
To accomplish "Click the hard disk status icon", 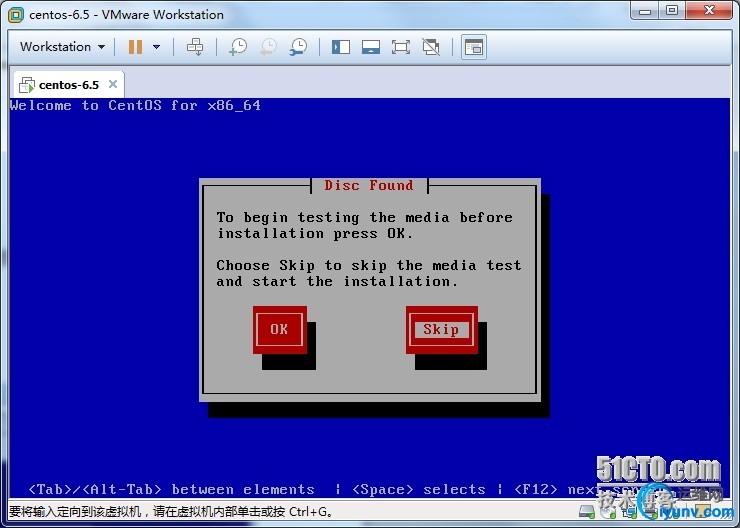I will [x=587, y=511].
